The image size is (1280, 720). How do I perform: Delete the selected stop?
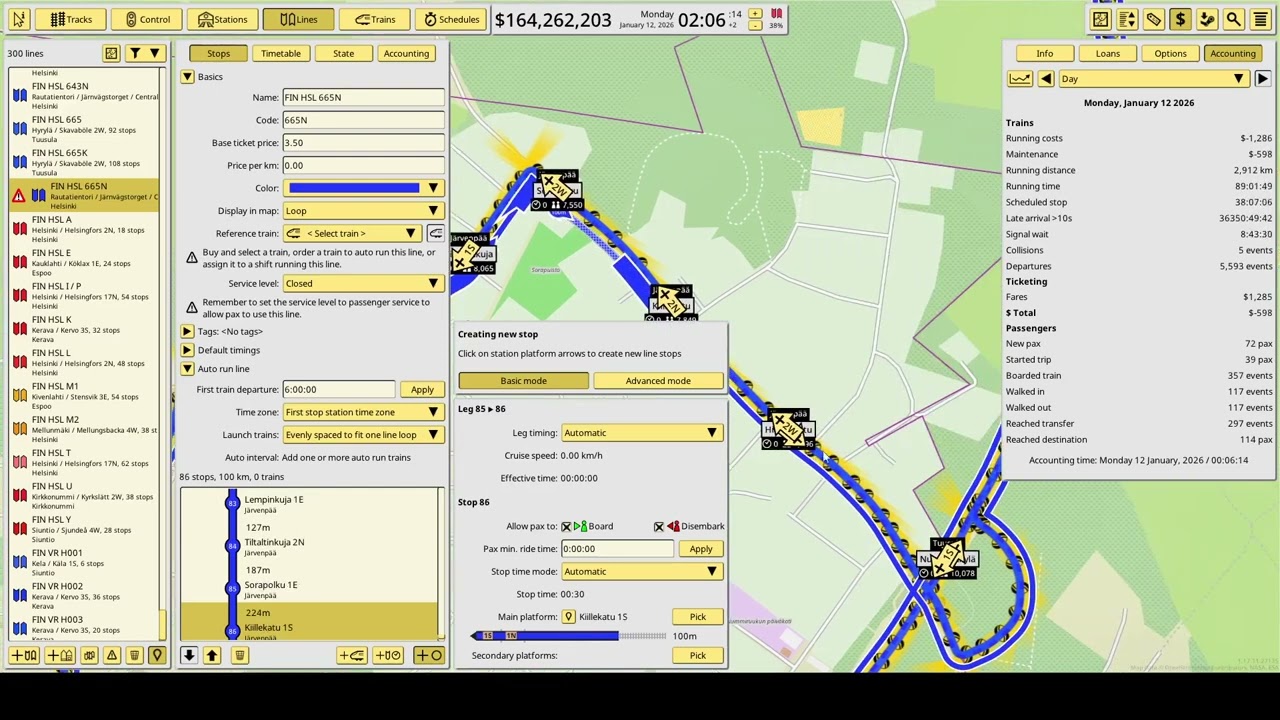click(x=239, y=656)
